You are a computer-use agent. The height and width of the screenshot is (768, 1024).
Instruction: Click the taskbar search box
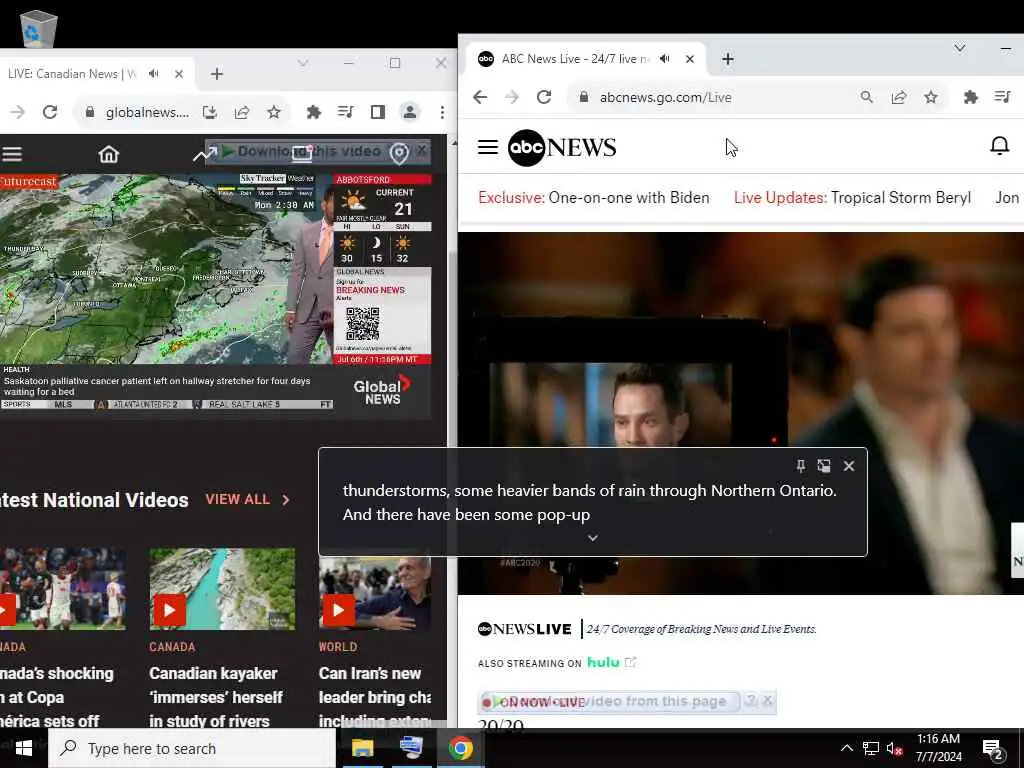[192, 748]
